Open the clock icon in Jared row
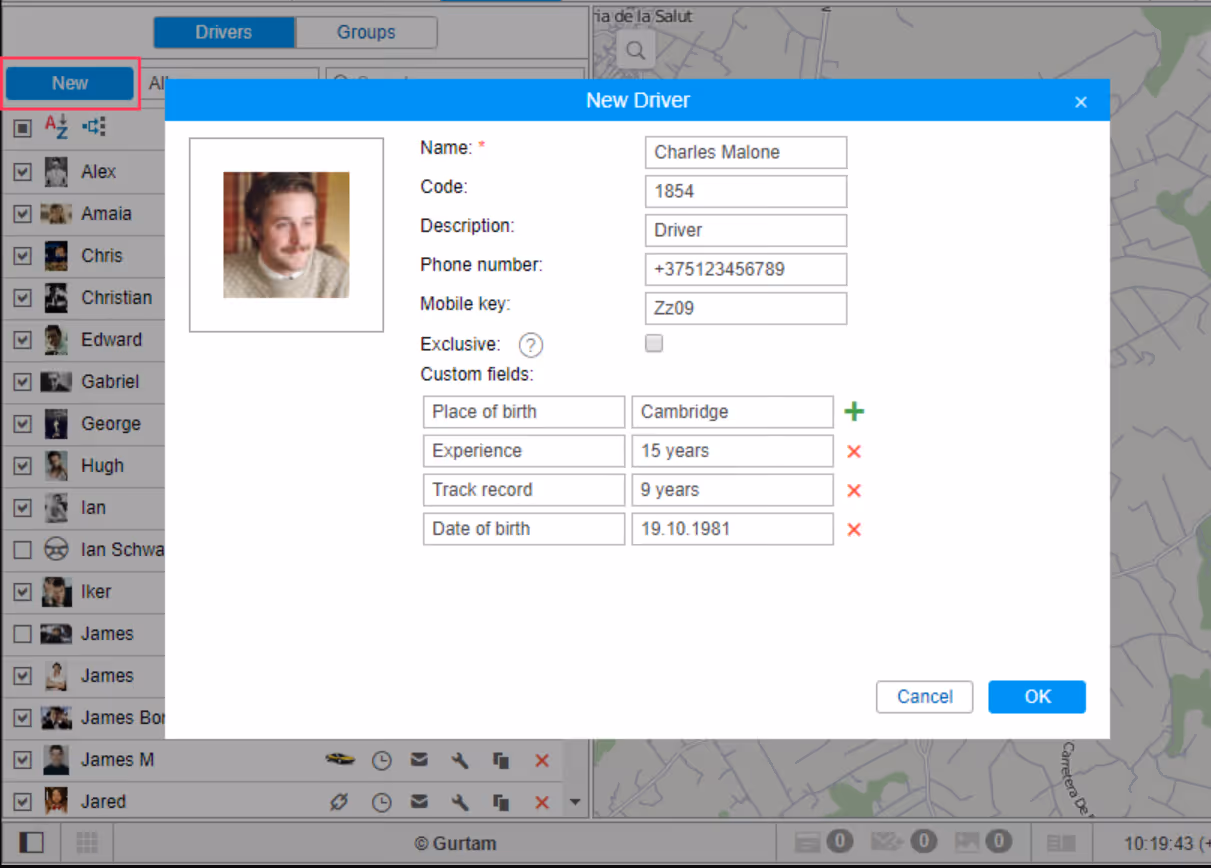 pyautogui.click(x=382, y=802)
